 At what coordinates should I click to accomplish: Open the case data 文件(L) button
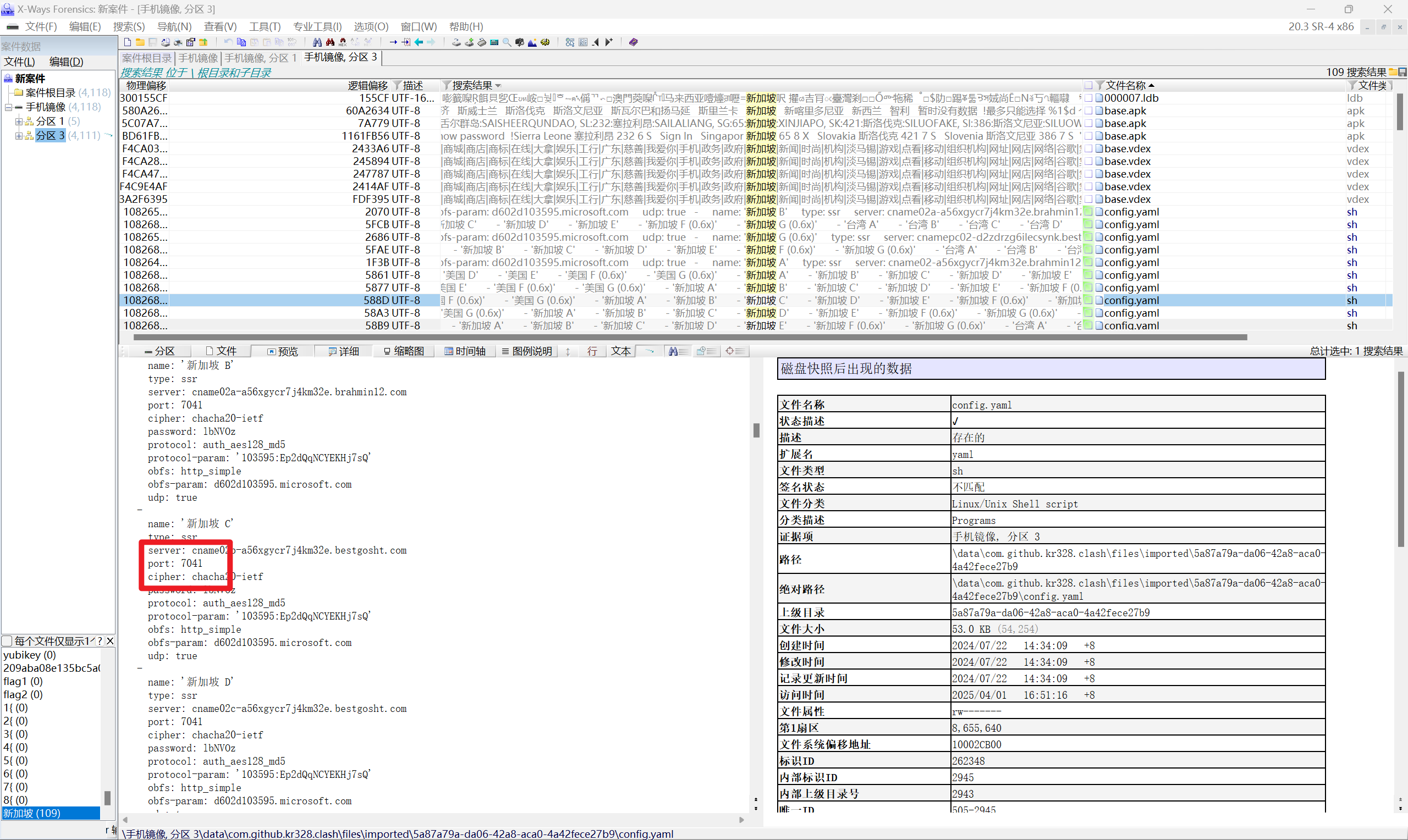coord(19,62)
